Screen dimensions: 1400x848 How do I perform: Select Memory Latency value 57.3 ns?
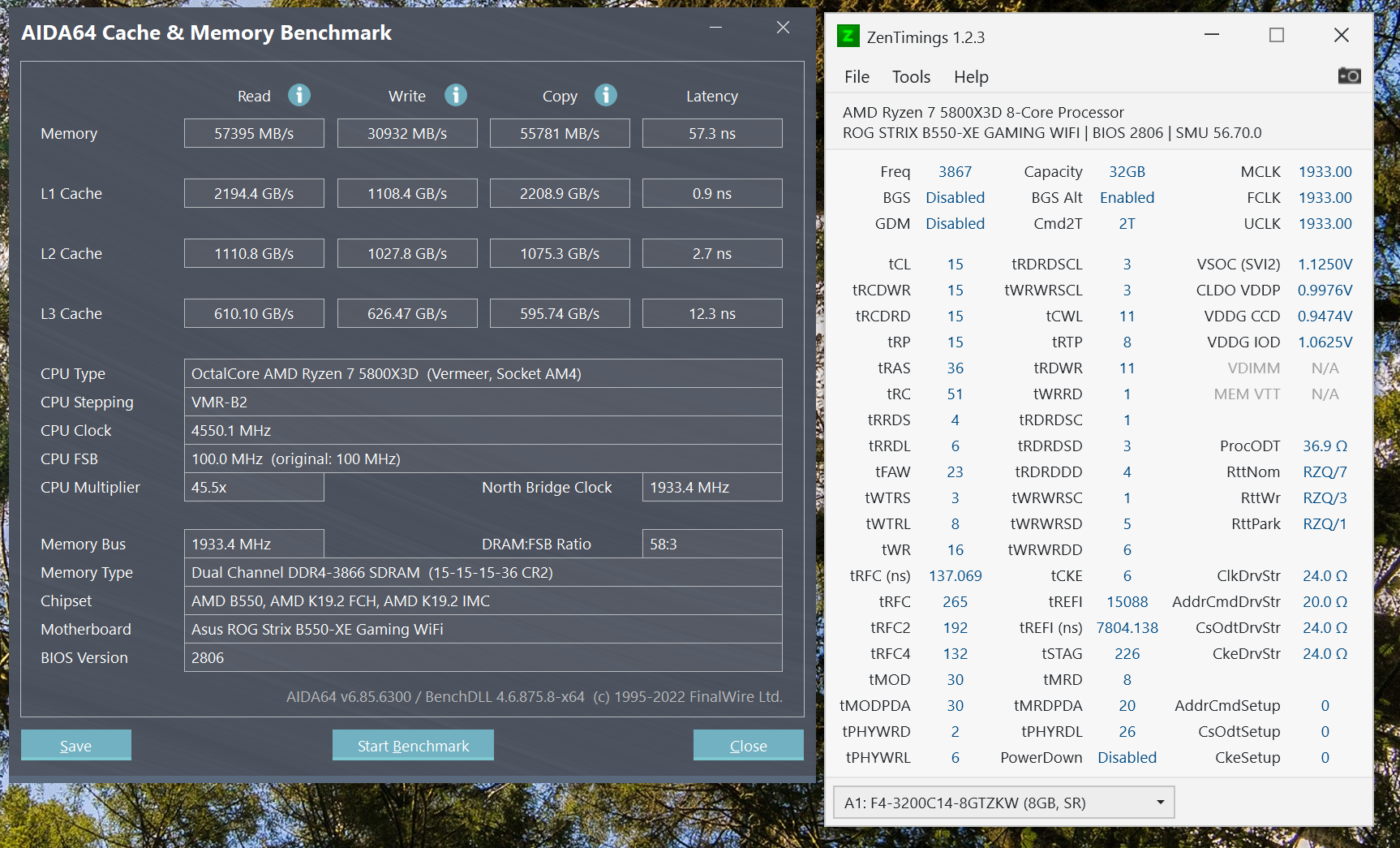[712, 133]
